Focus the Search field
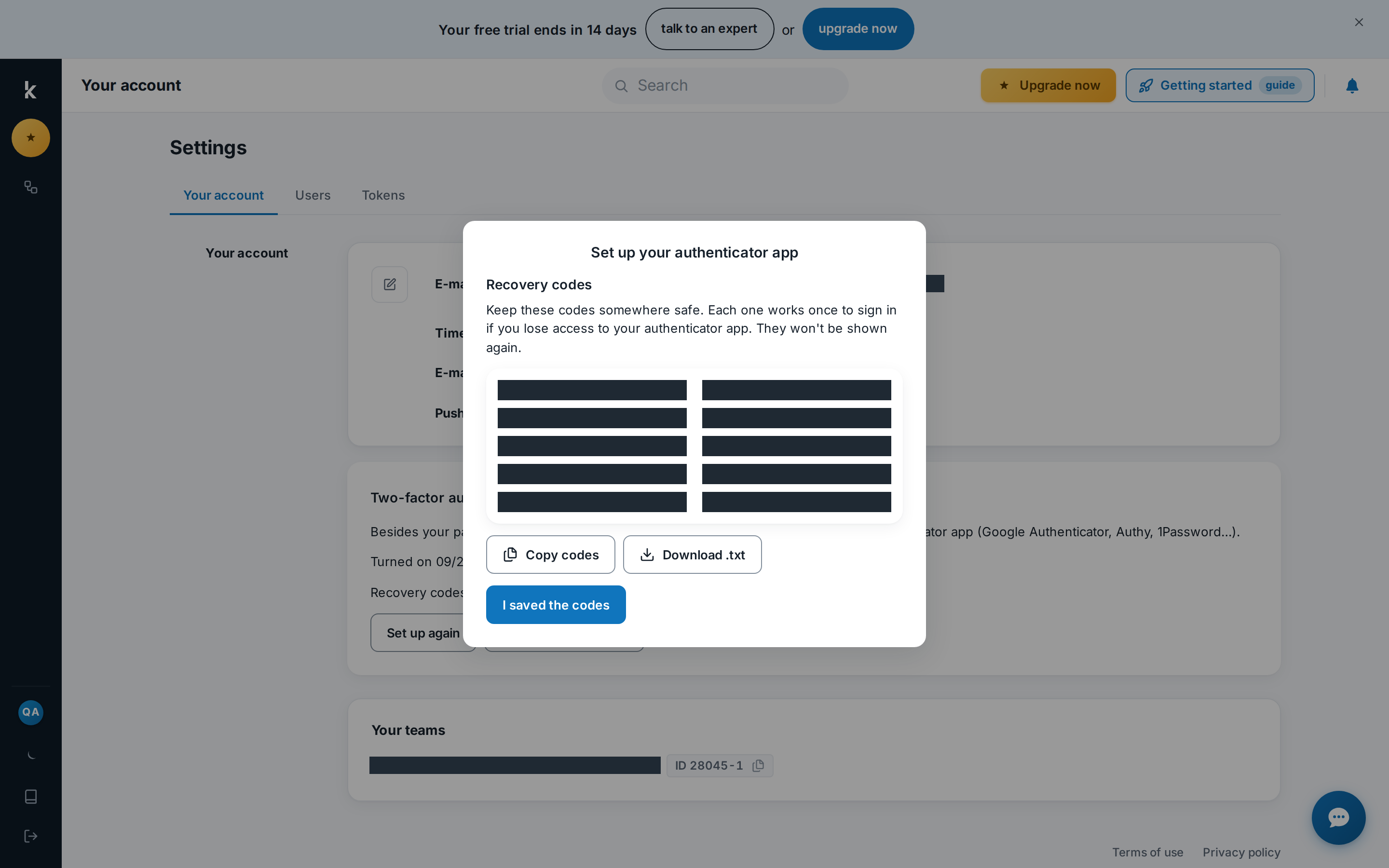 point(725,85)
